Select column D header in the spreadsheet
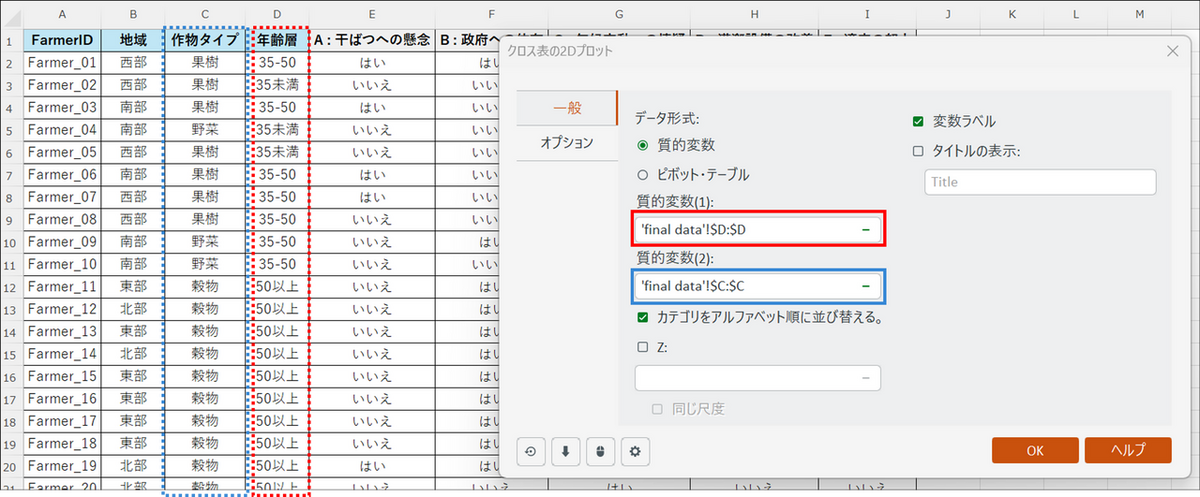This screenshot has width=1200, height=497. 277,14
